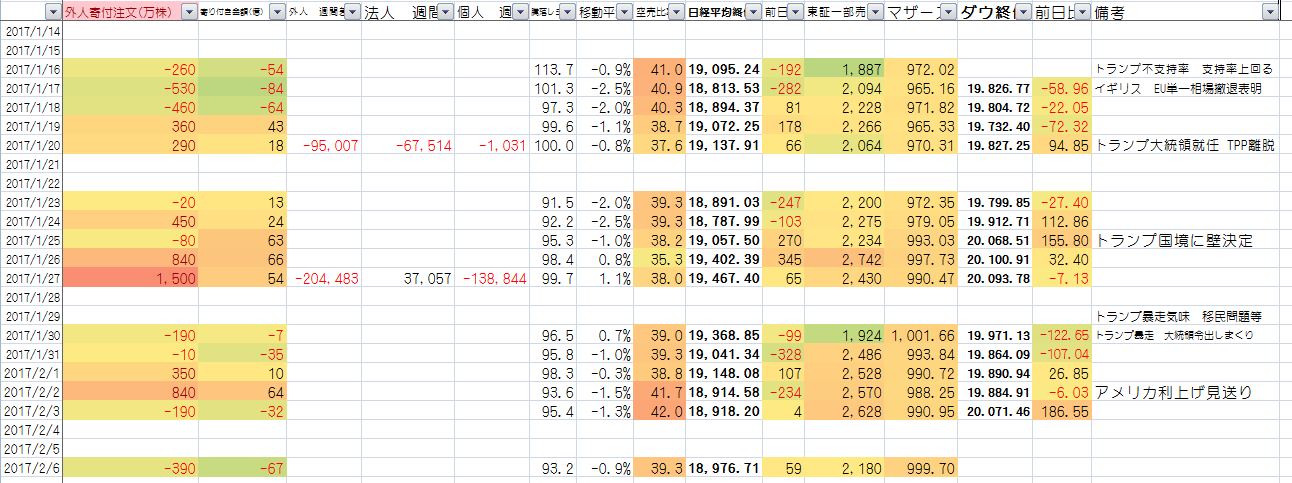This screenshot has height=483, width=1292.
Task: Select the 2017/1/27 date cell
Action: [32, 279]
